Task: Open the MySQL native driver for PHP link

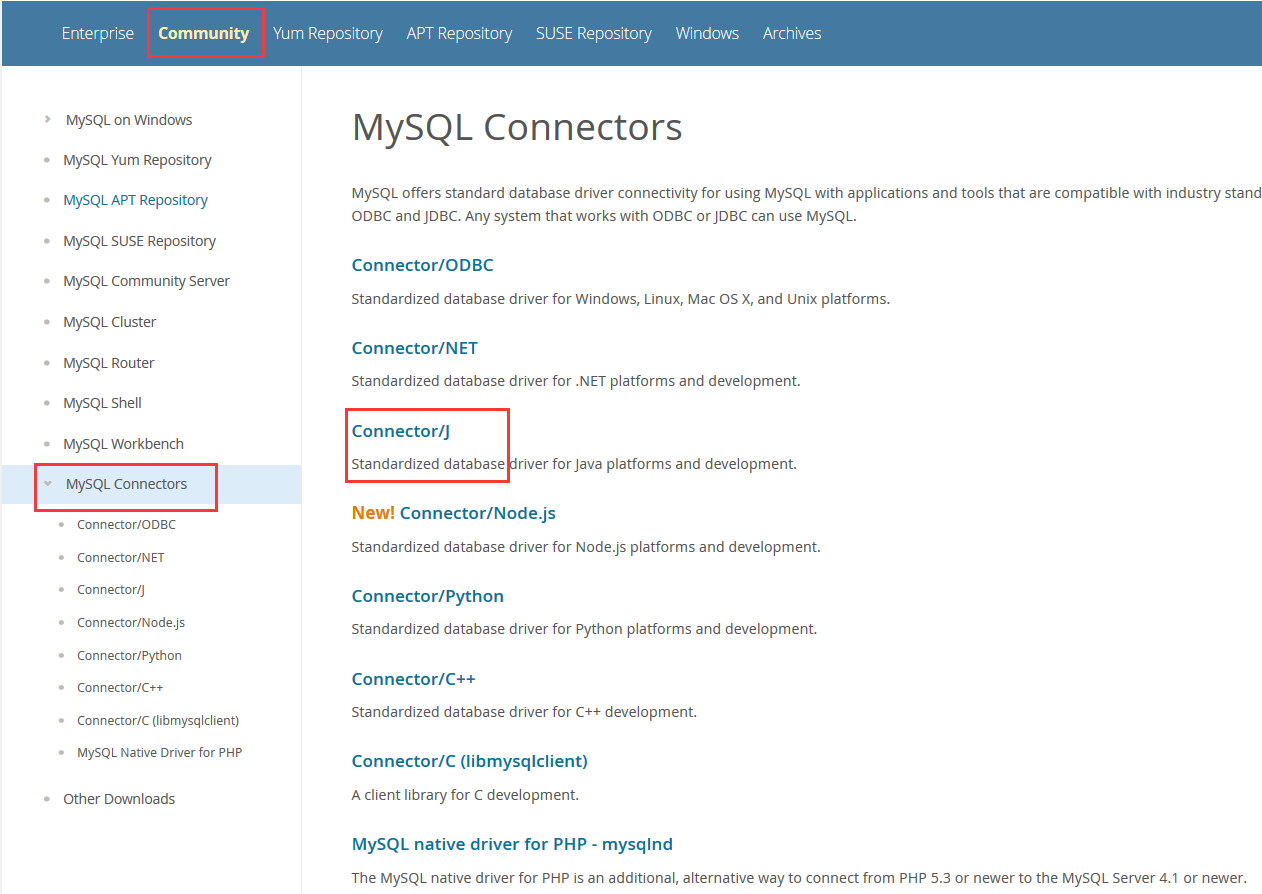Action: [x=512, y=843]
